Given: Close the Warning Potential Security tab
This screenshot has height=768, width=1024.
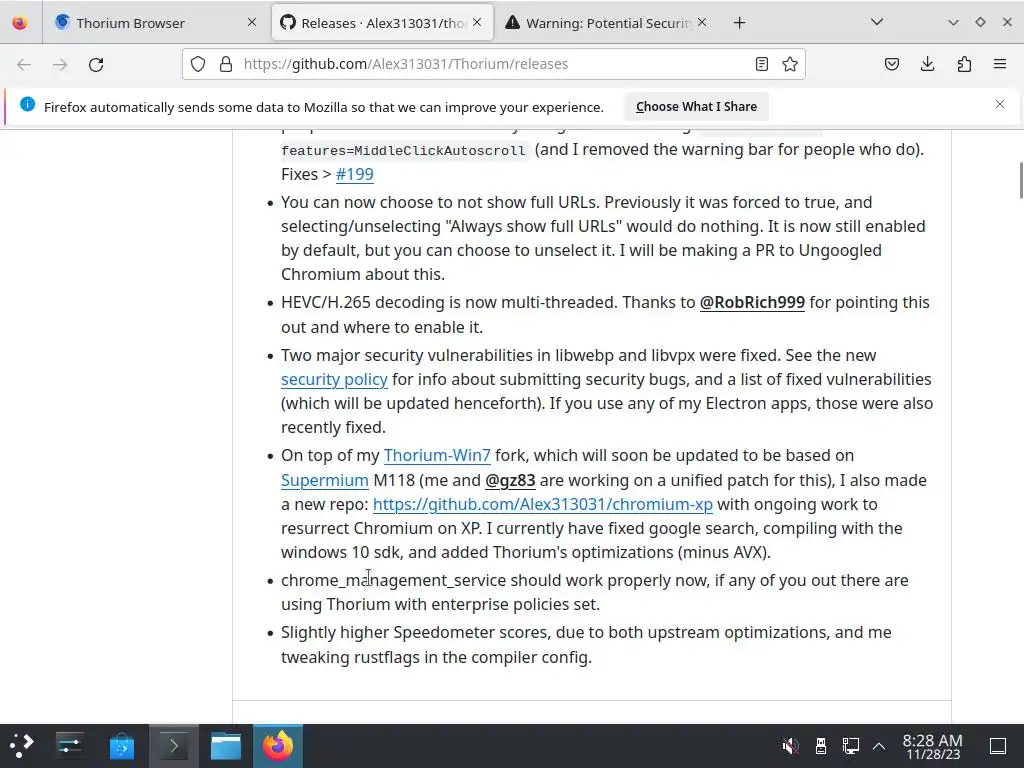Looking at the screenshot, I should point(702,23).
